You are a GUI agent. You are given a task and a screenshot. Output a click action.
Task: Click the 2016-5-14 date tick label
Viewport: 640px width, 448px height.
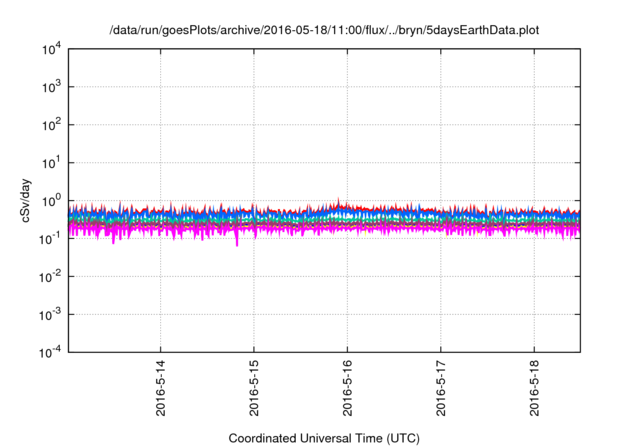click(x=161, y=388)
